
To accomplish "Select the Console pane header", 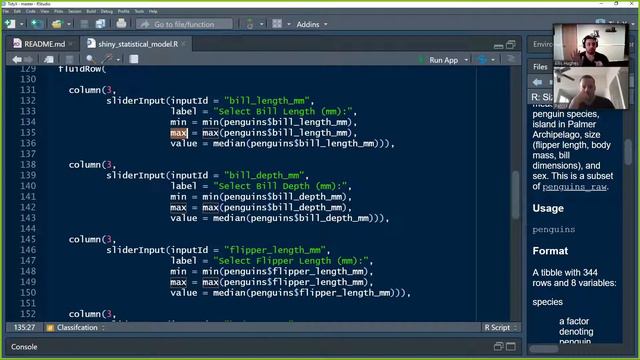I will coord(24,347).
